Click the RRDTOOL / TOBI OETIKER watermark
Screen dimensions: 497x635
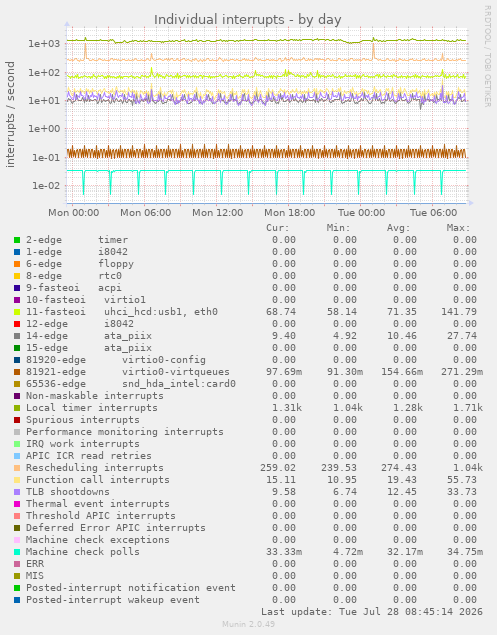point(487,56)
